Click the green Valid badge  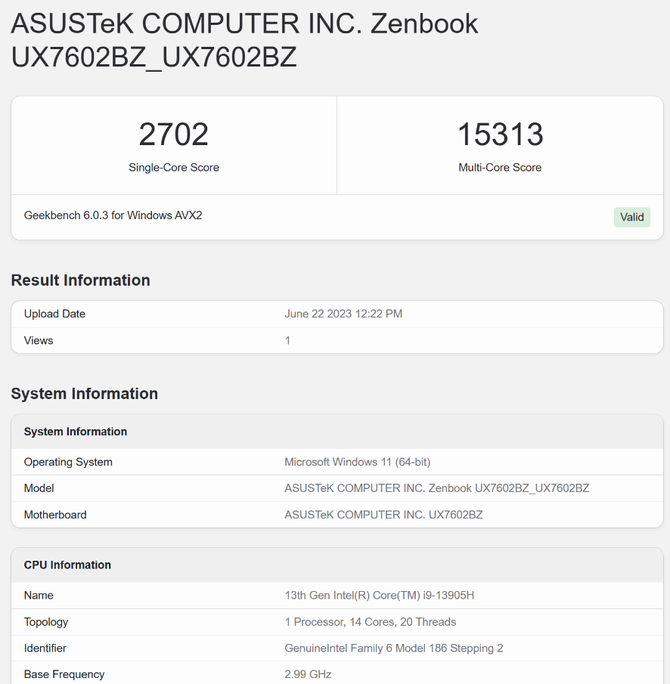click(632, 217)
